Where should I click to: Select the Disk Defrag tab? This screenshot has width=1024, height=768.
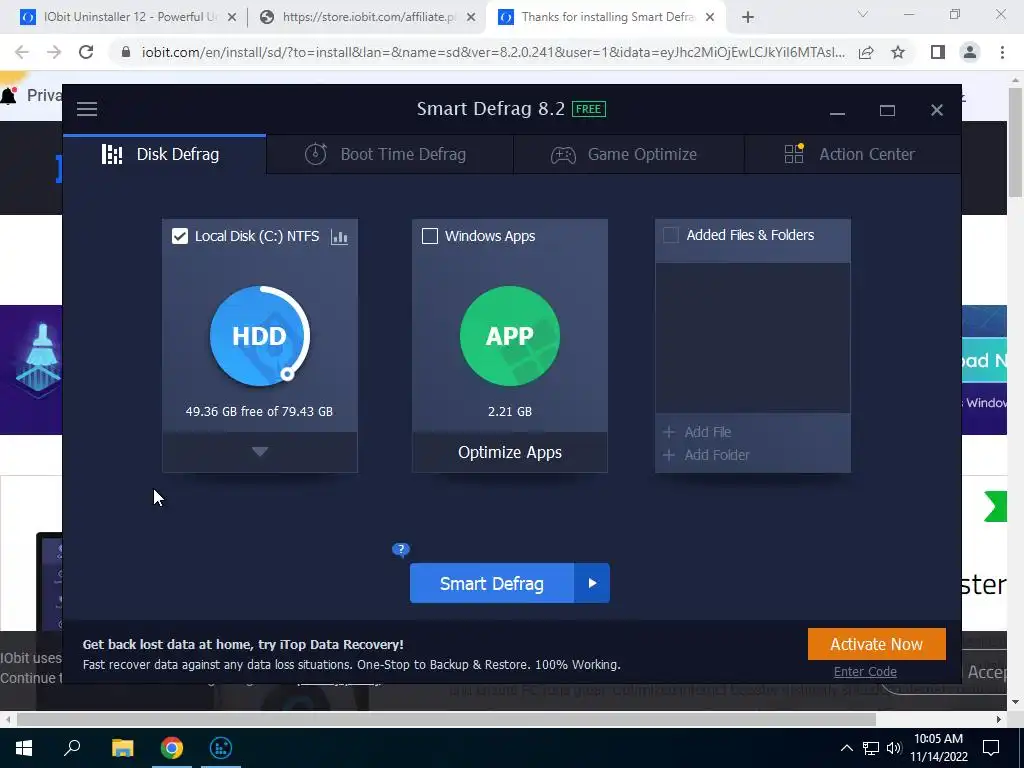tap(165, 154)
